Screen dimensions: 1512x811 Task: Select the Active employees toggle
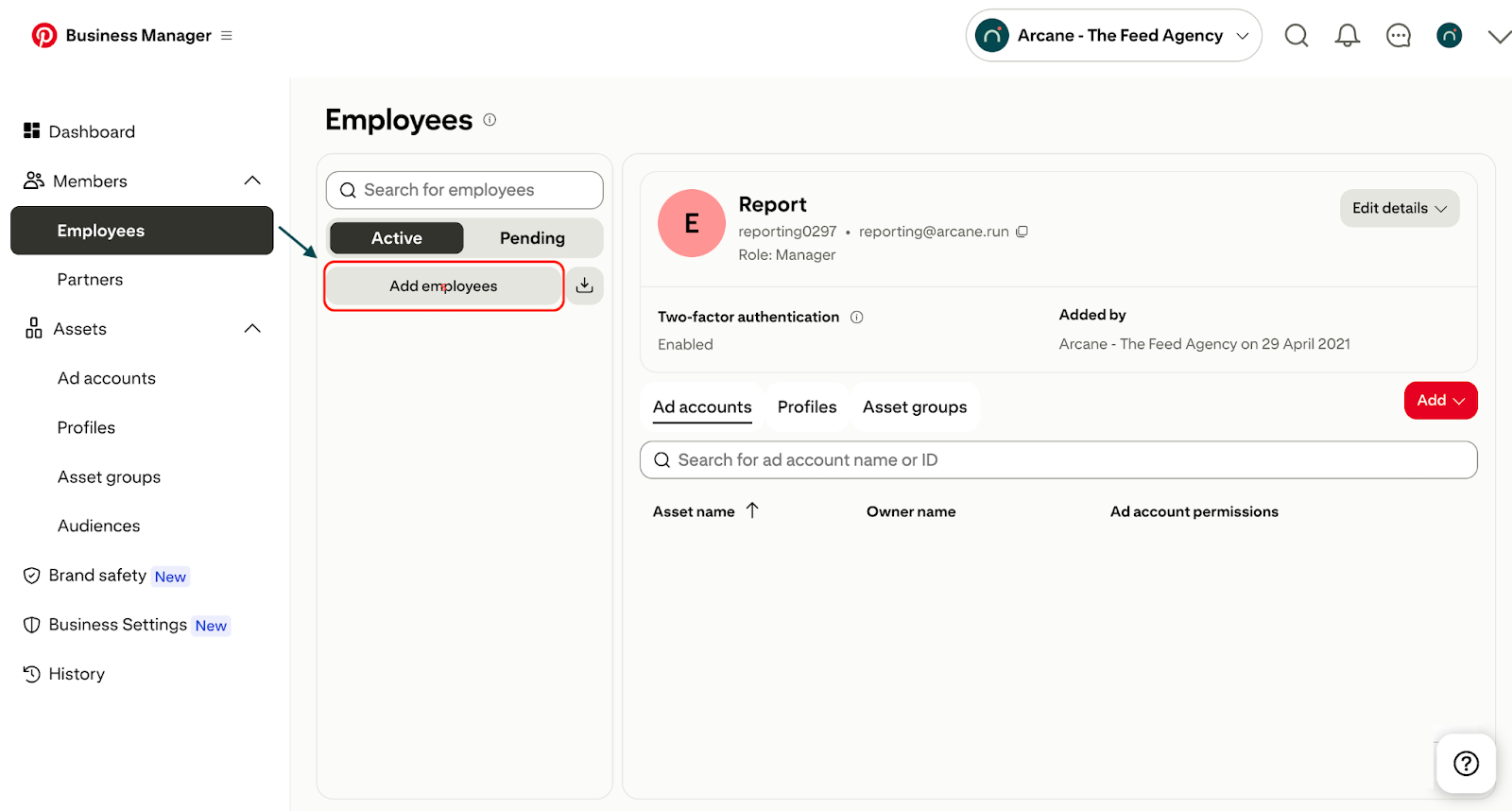click(396, 238)
